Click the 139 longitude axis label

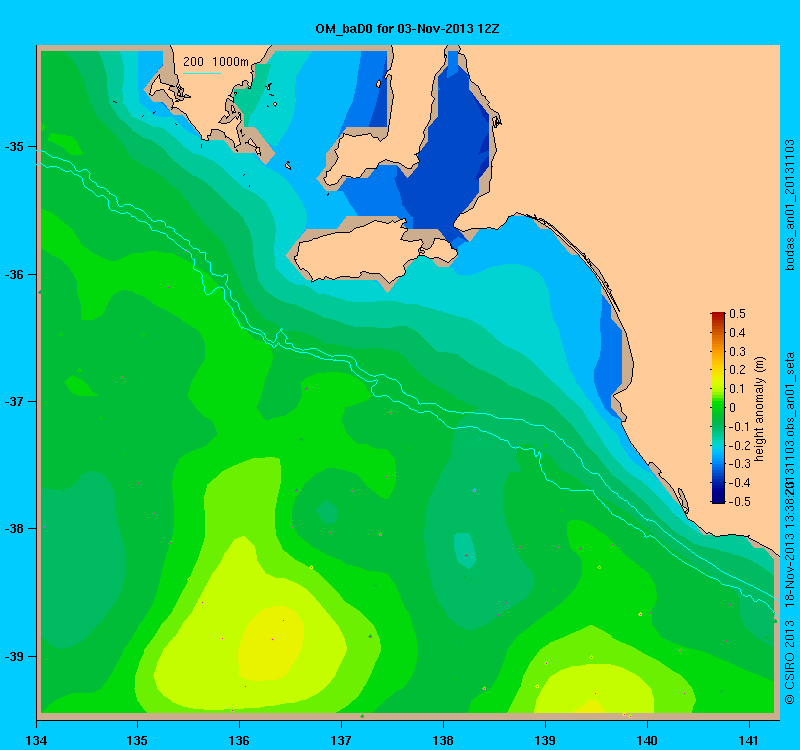coord(545,740)
